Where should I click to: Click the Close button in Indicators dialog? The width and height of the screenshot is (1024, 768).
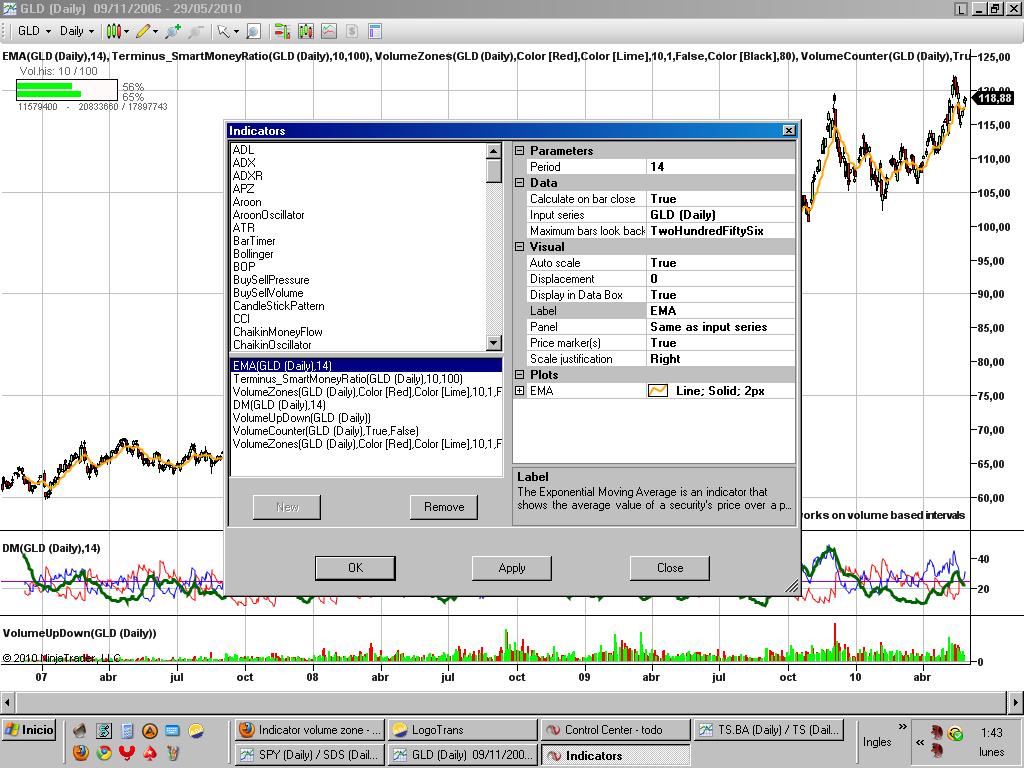[670, 568]
